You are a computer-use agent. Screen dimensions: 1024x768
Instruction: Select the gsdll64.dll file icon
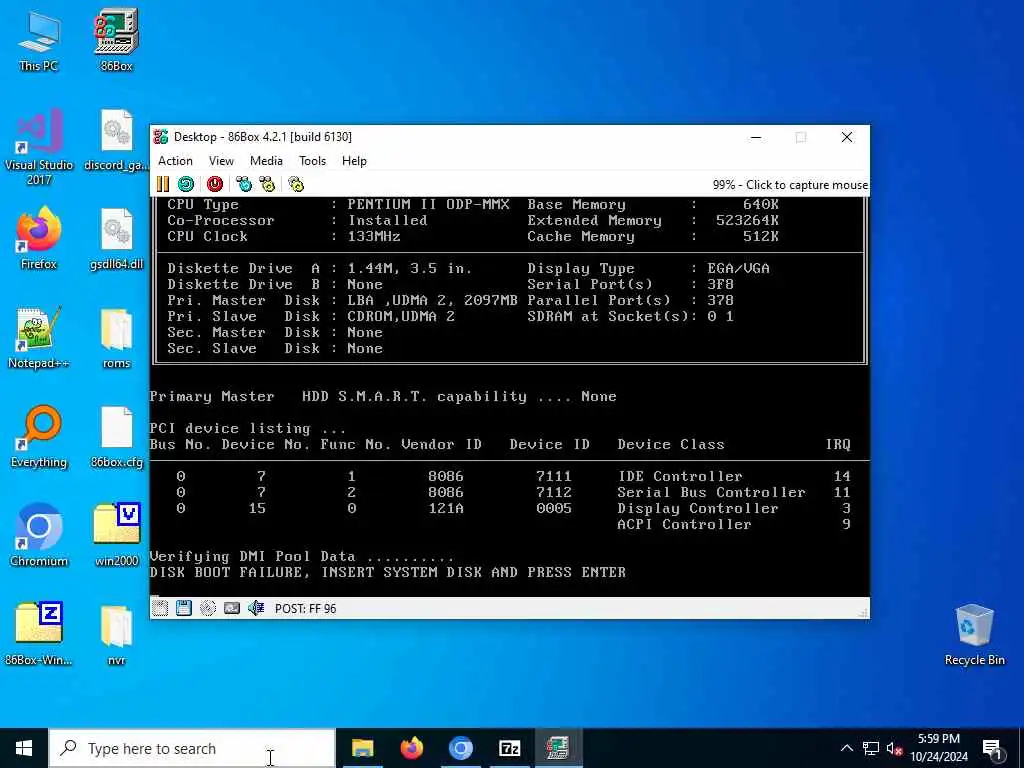[117, 238]
